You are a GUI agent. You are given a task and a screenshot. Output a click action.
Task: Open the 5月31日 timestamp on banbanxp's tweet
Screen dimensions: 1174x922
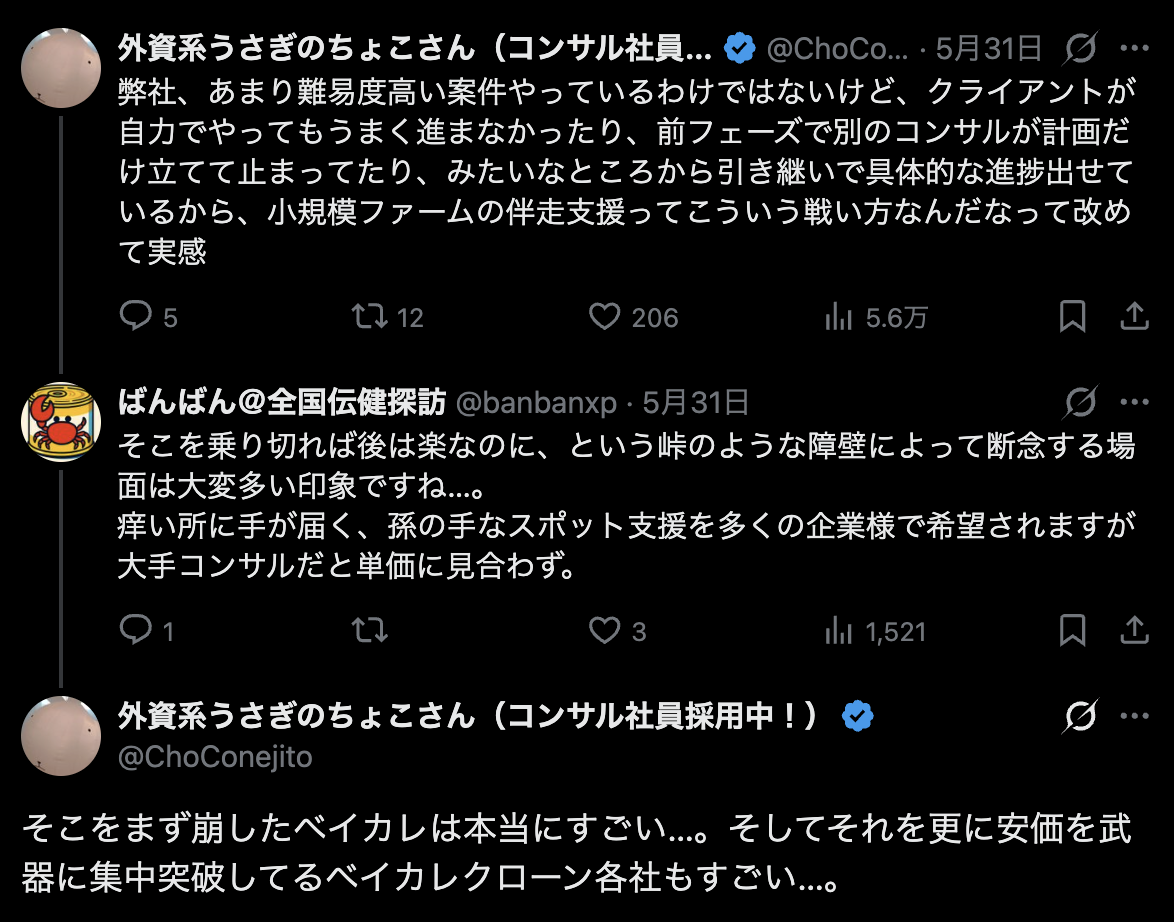point(696,402)
